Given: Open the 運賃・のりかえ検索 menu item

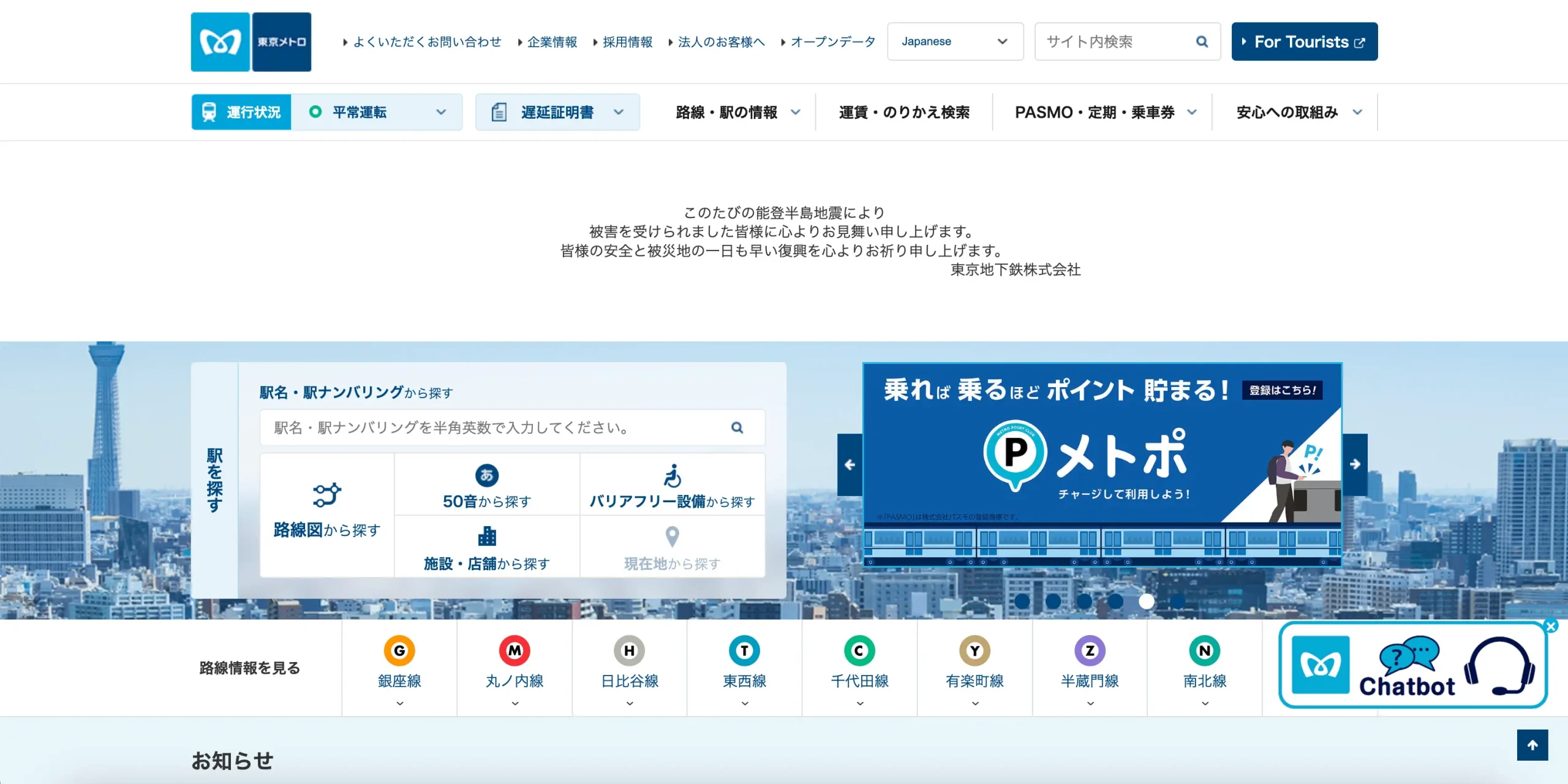Looking at the screenshot, I should click(904, 112).
